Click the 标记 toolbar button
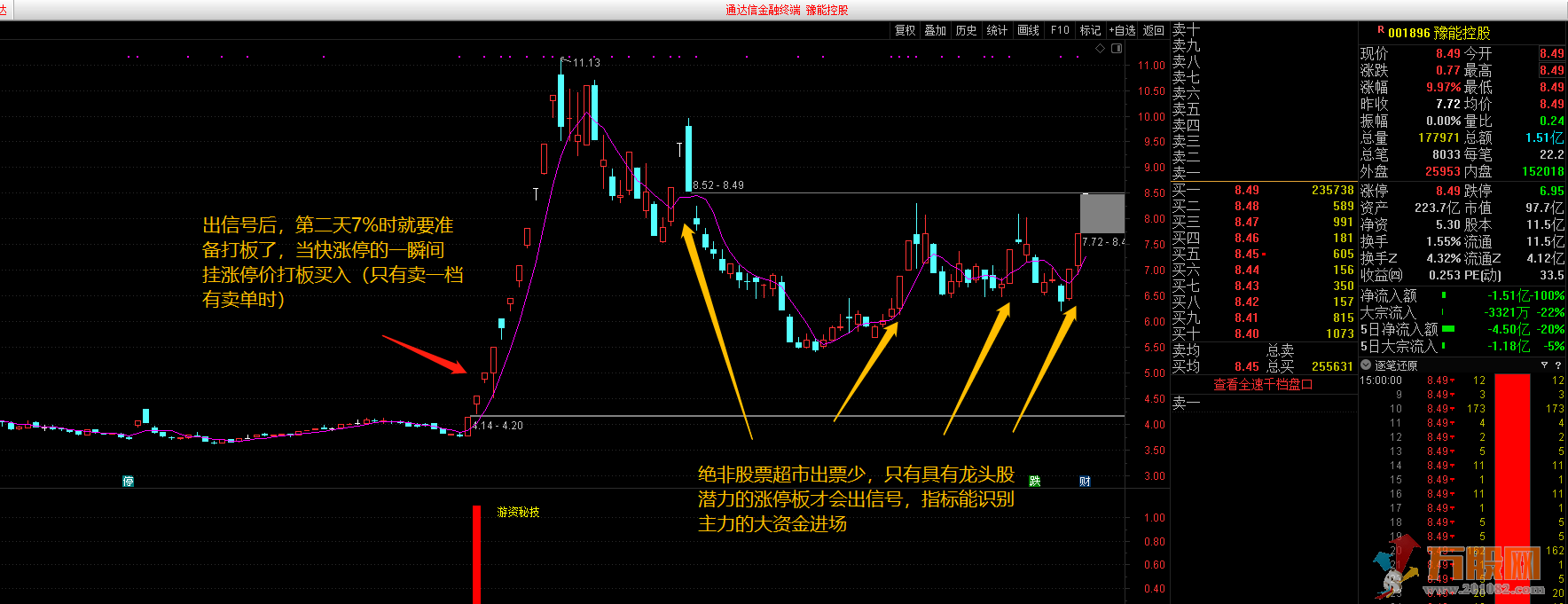 [x=1090, y=30]
